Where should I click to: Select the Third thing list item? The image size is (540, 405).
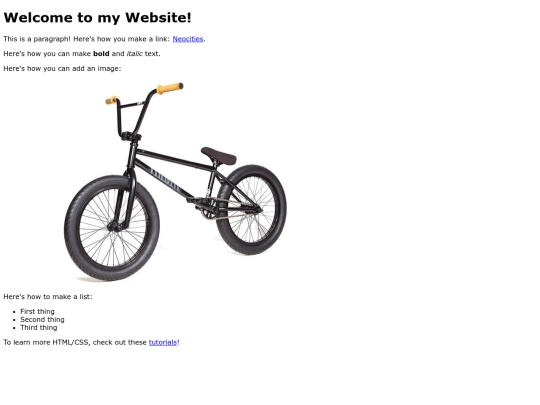39,328
